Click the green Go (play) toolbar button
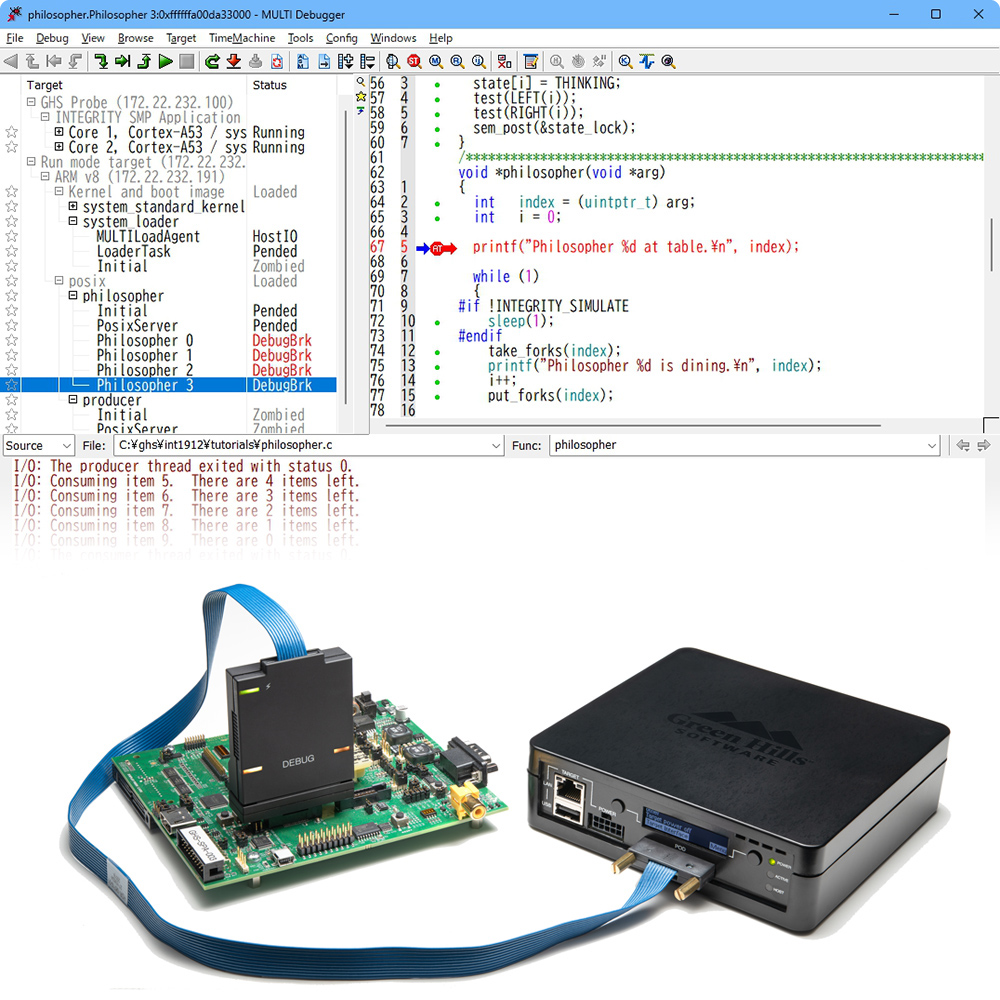Image resolution: width=1000 pixels, height=1000 pixels. click(165, 61)
